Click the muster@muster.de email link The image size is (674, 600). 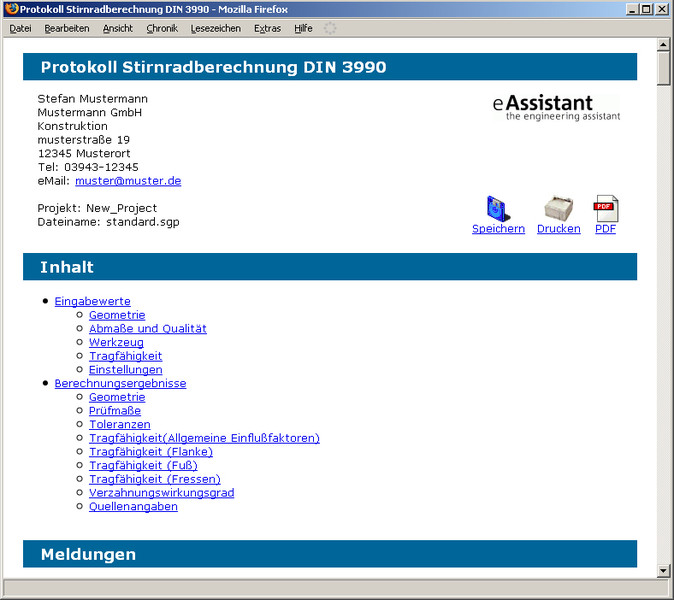pos(128,181)
